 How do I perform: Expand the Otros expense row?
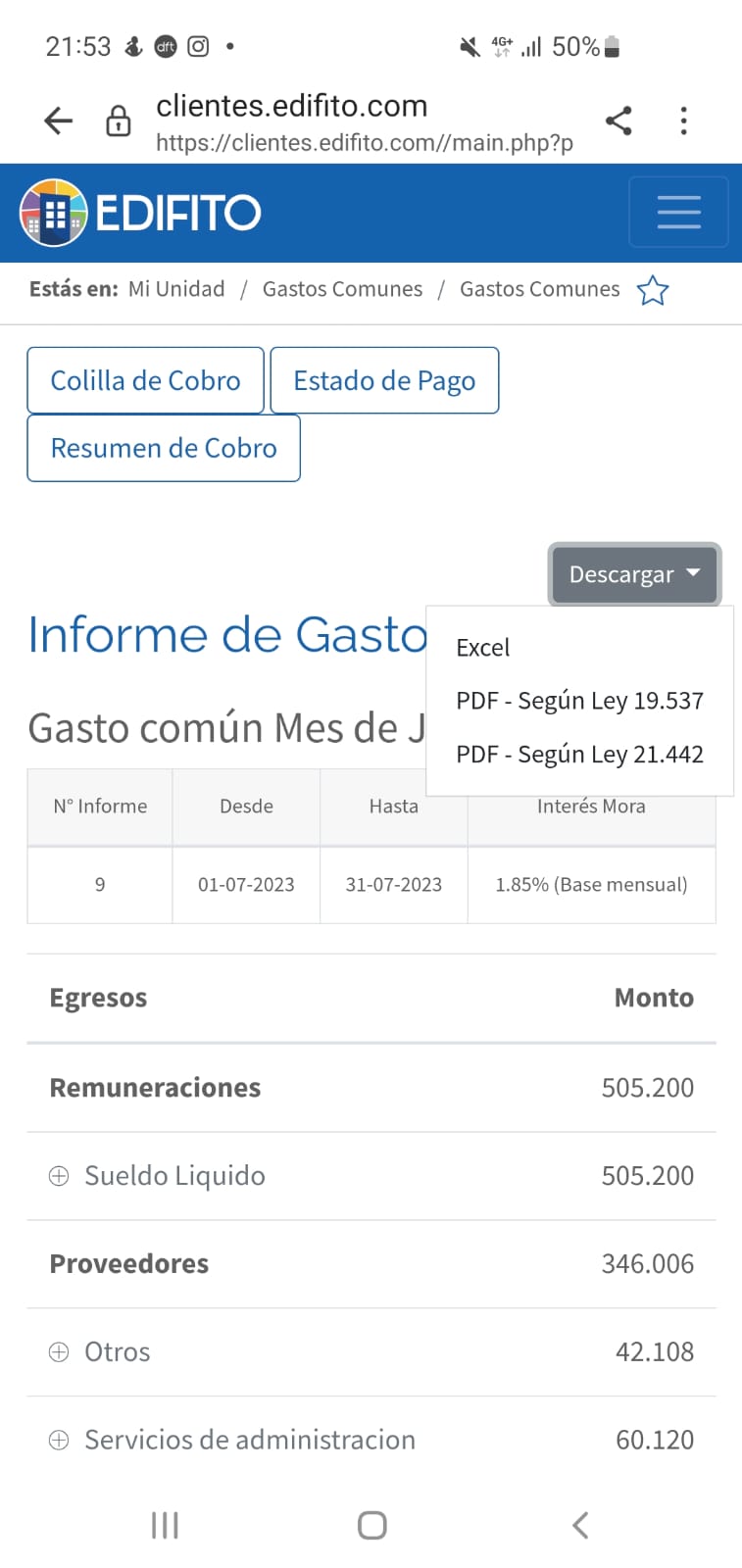(x=59, y=1352)
